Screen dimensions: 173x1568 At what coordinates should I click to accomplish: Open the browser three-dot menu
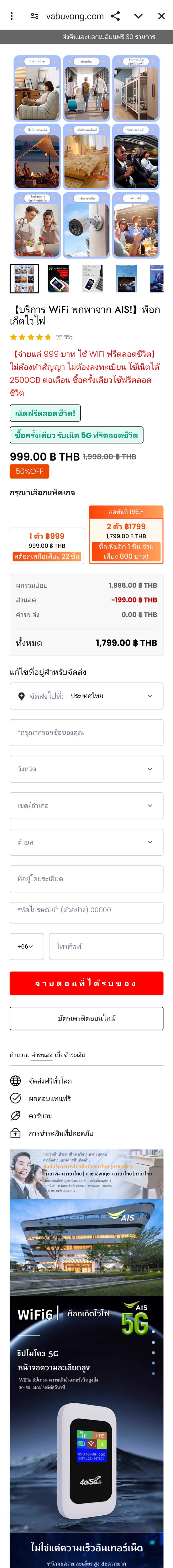click(12, 16)
